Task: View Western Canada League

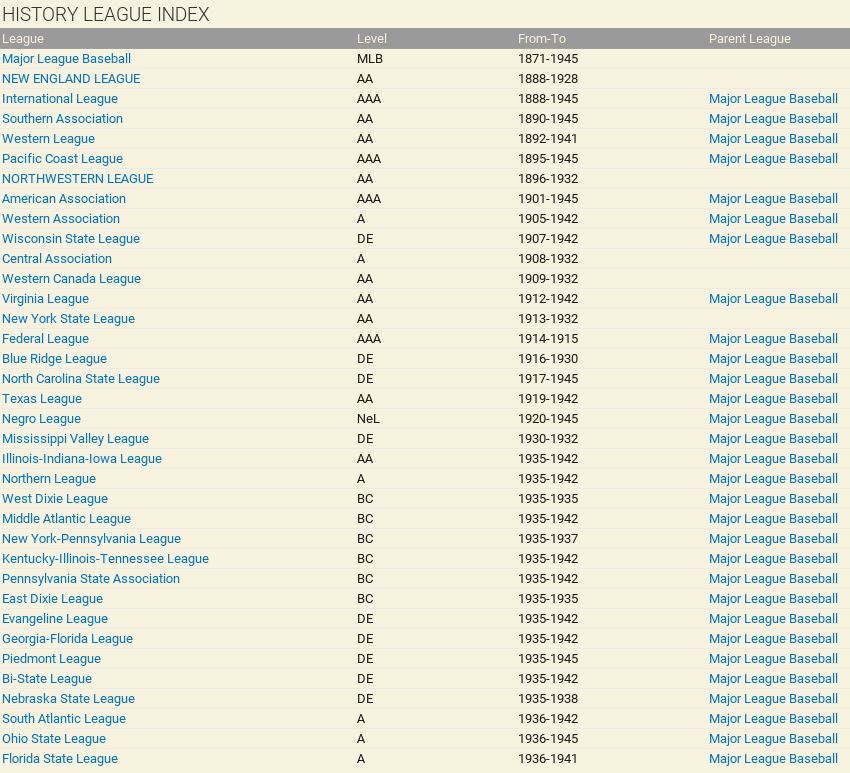Action: click(72, 279)
